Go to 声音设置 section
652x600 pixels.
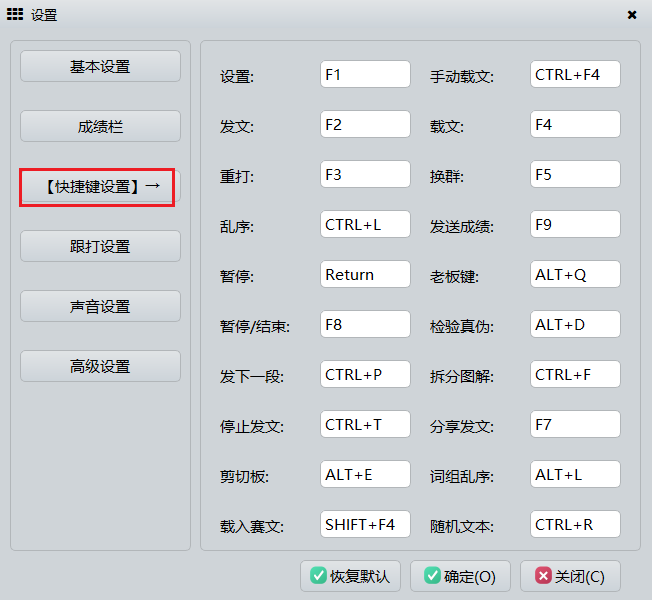click(x=100, y=306)
